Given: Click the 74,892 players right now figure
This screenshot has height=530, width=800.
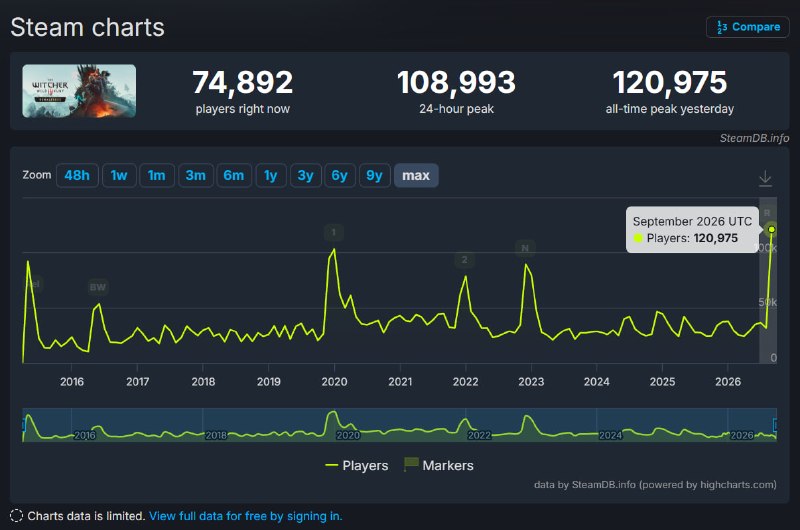Looking at the screenshot, I should (x=243, y=82).
